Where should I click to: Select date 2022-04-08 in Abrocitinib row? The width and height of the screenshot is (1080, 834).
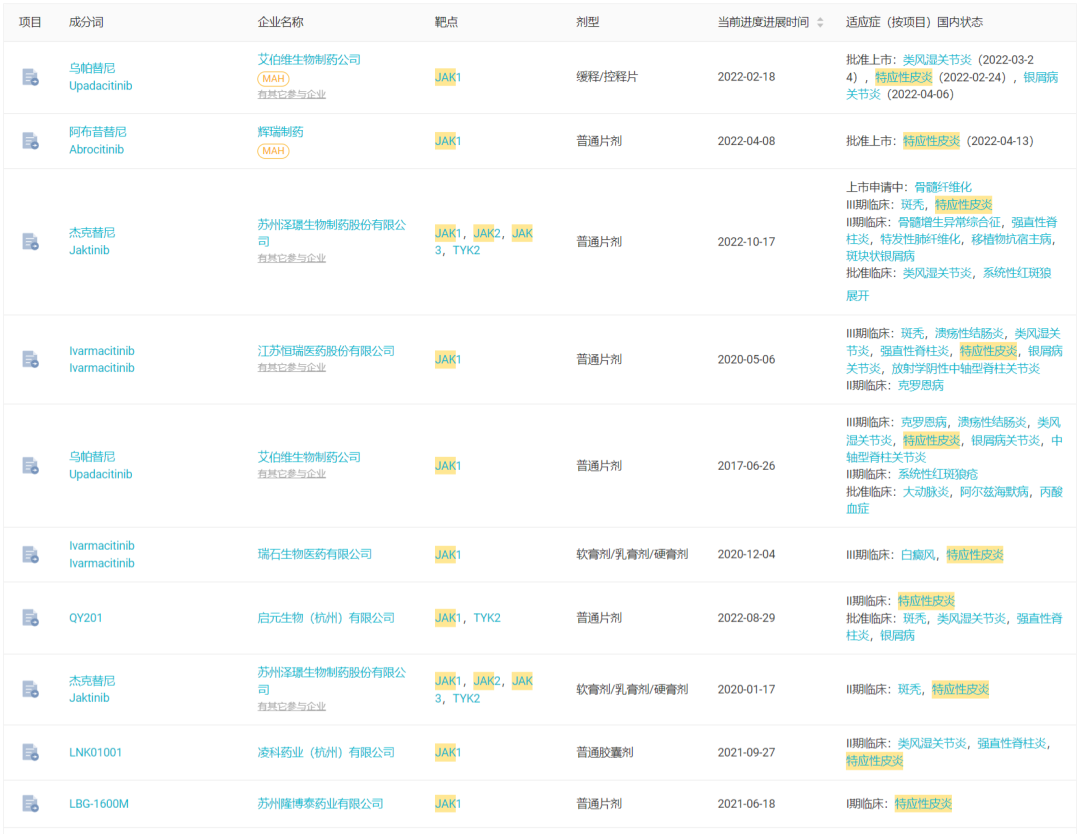746,141
